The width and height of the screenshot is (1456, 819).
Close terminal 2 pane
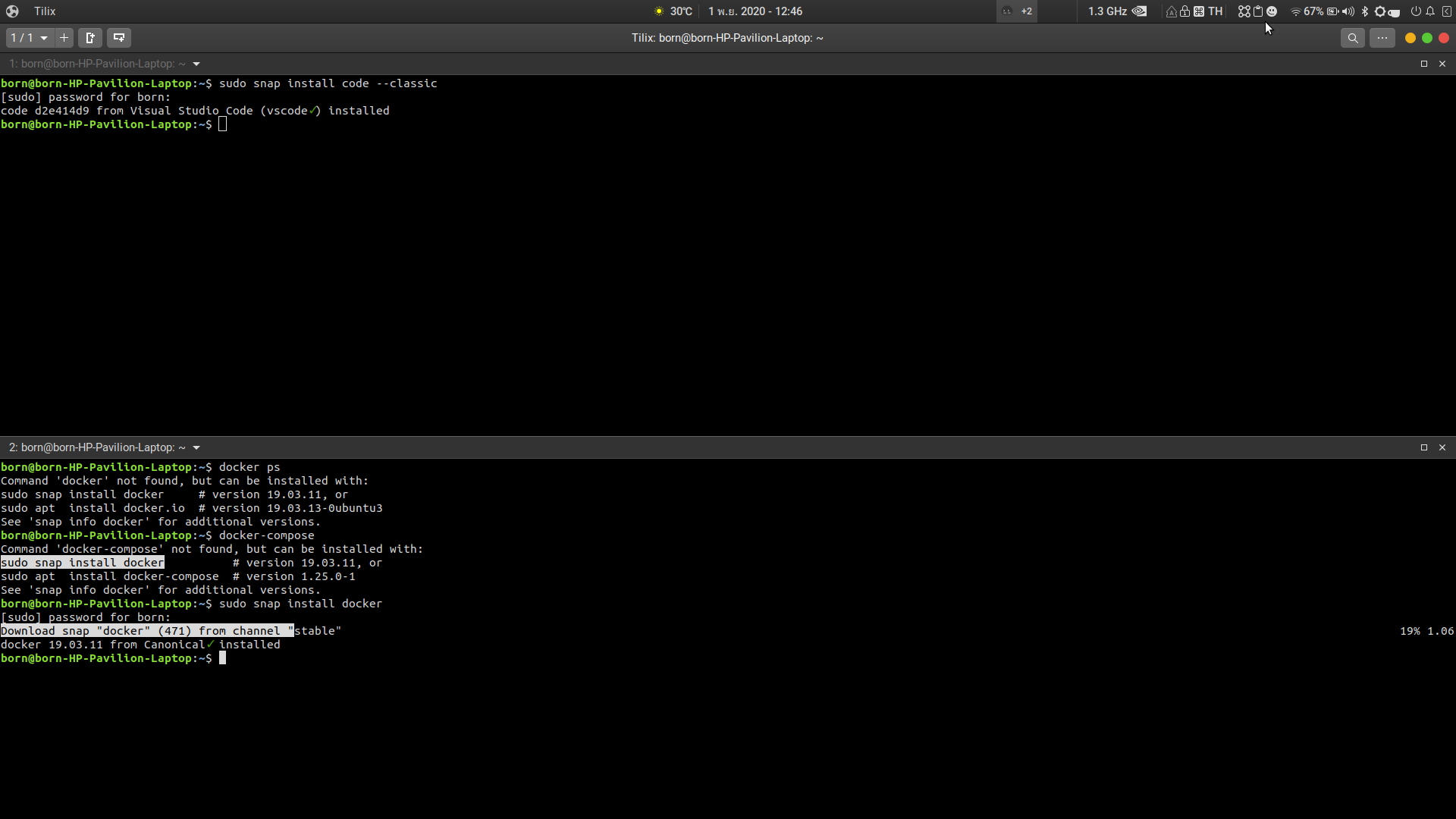pos(1442,447)
